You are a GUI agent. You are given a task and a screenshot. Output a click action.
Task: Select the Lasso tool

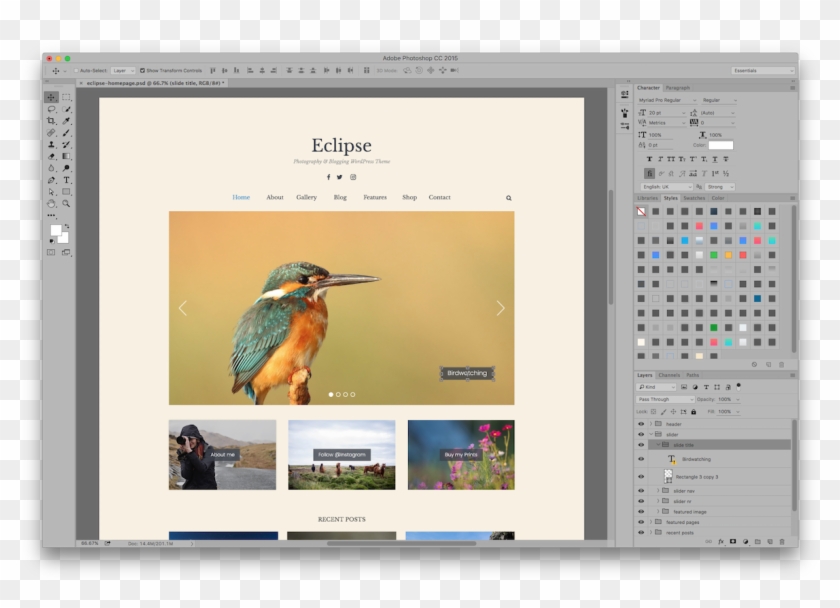(x=49, y=110)
